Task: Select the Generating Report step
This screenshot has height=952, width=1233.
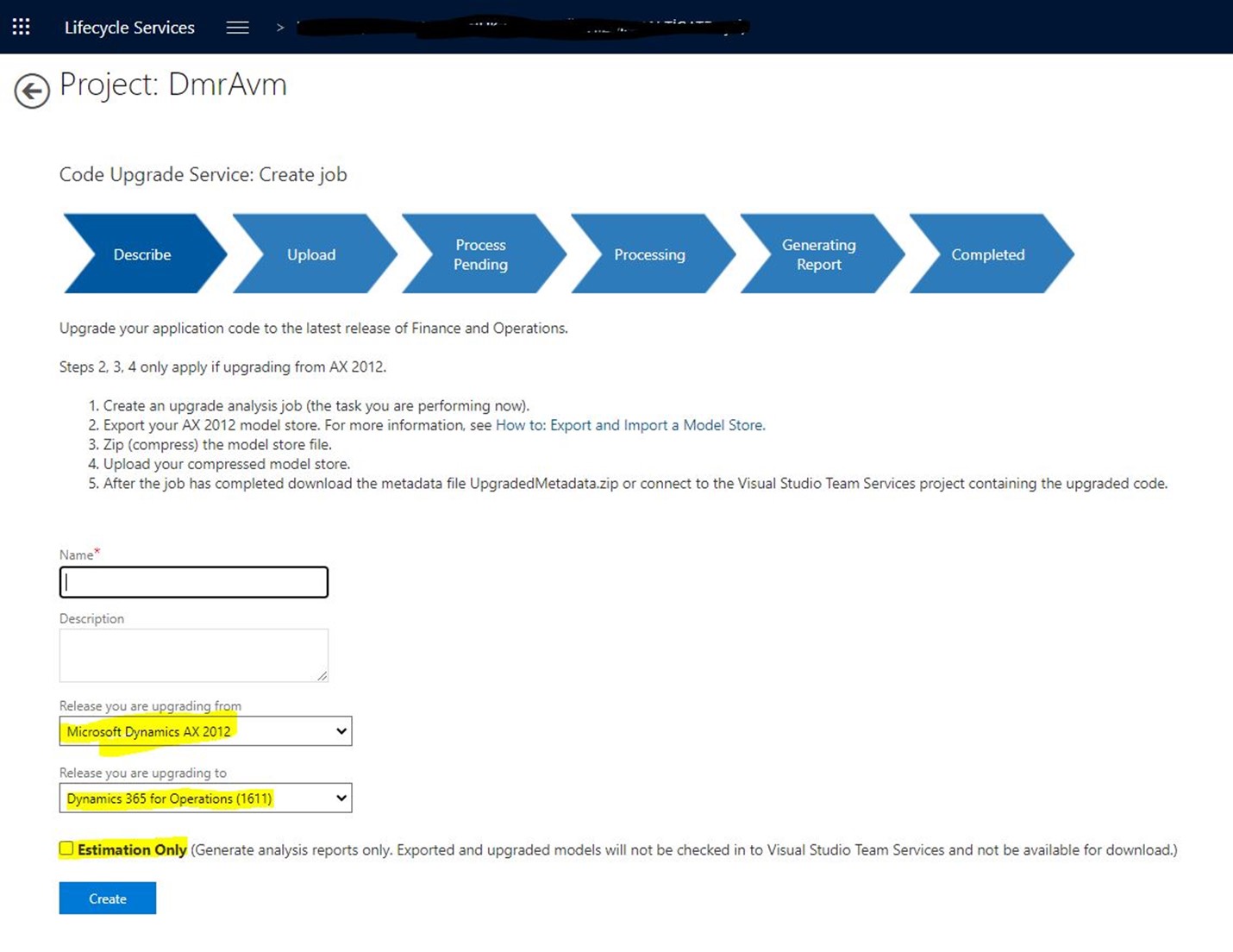Action: click(820, 254)
